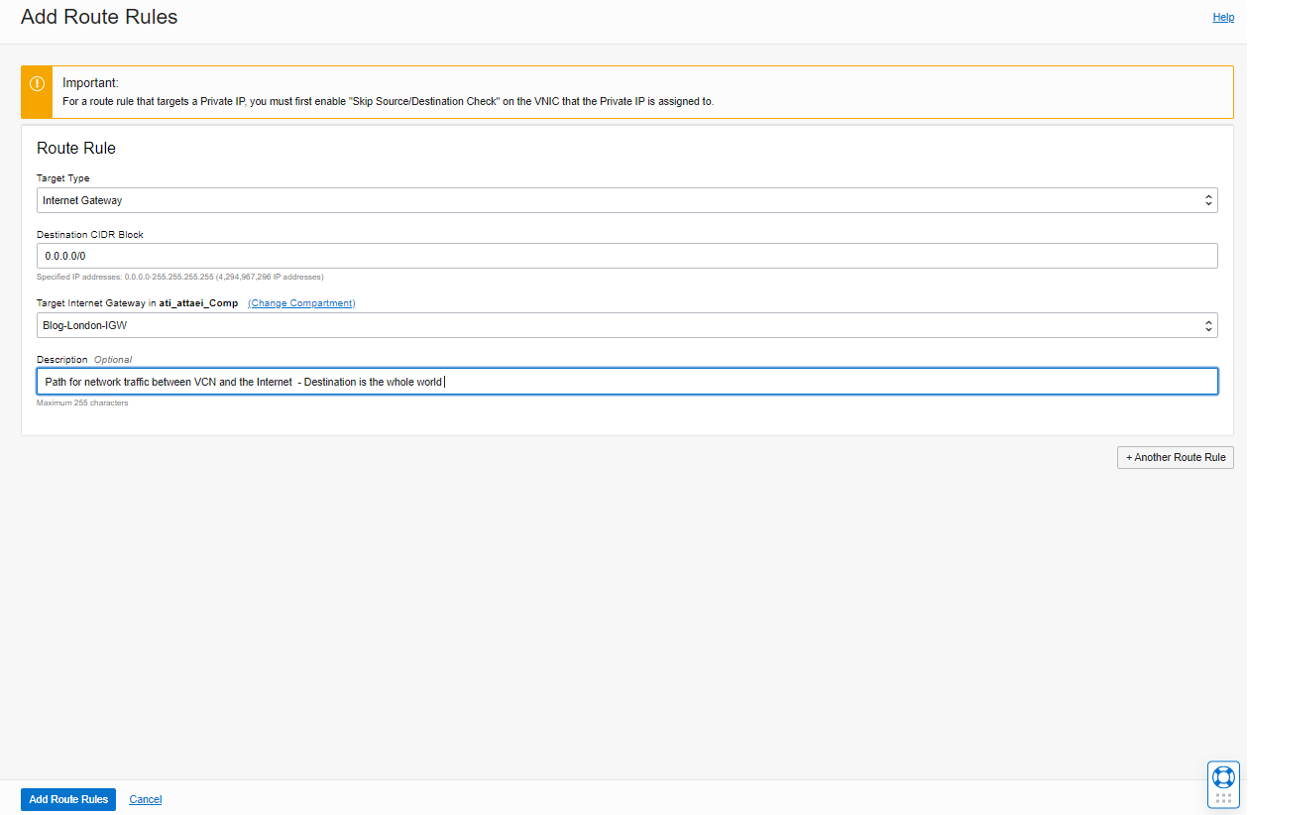The width and height of the screenshot is (1305, 815).
Task: Click the 'Target Type' field label
Action: click(63, 178)
